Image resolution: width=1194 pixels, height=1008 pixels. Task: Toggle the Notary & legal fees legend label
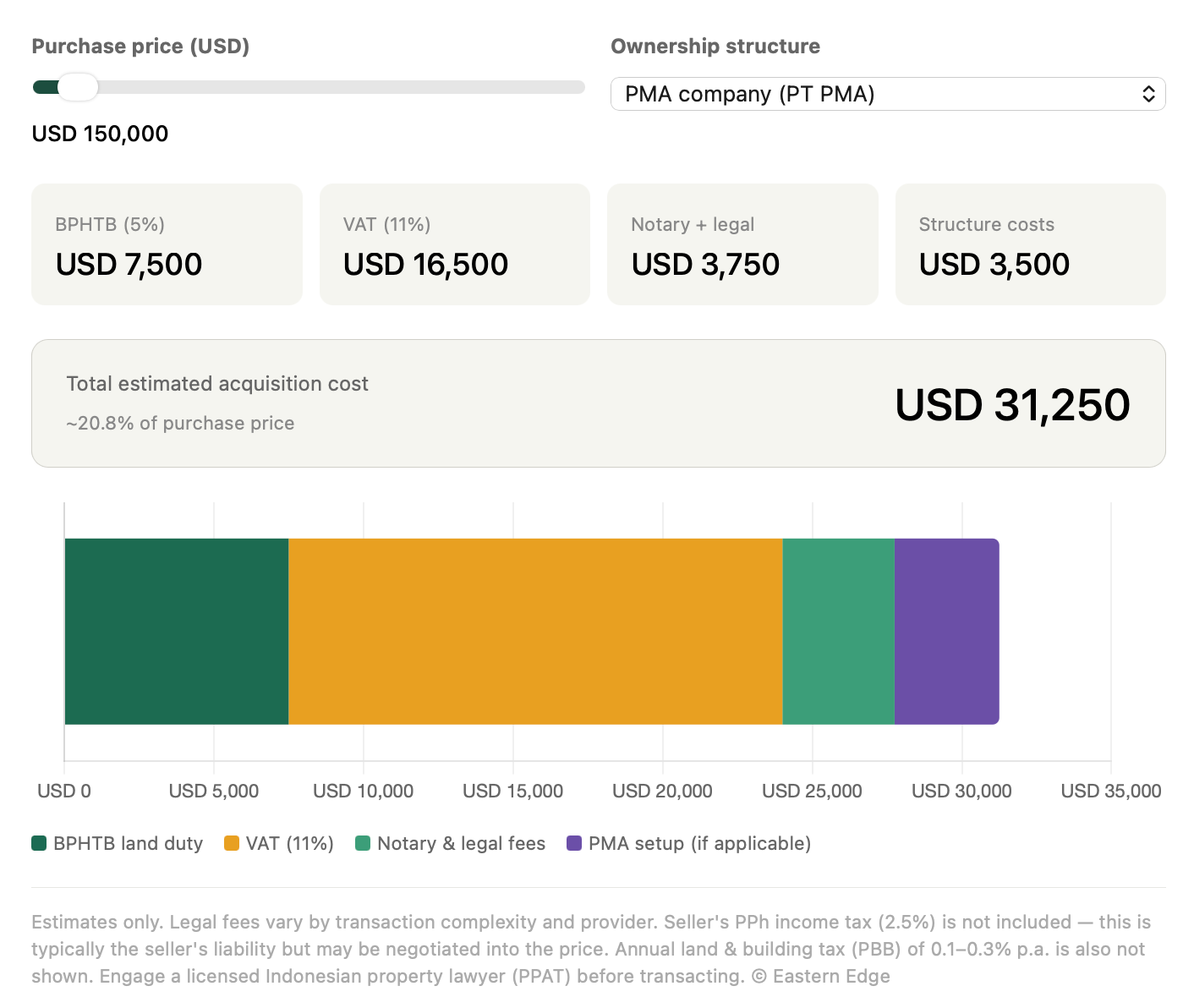(x=461, y=843)
